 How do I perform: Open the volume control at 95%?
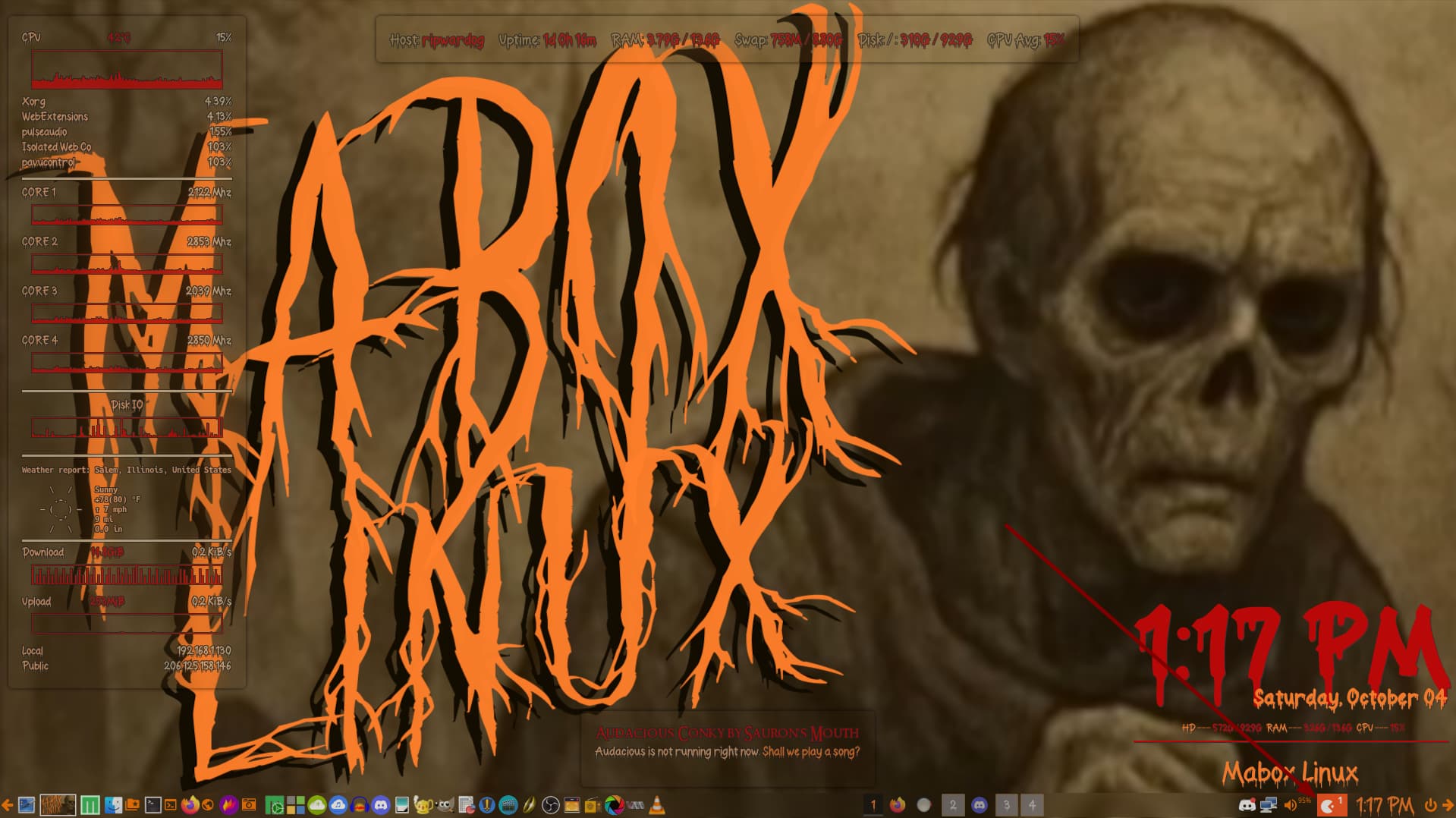coord(1291,805)
